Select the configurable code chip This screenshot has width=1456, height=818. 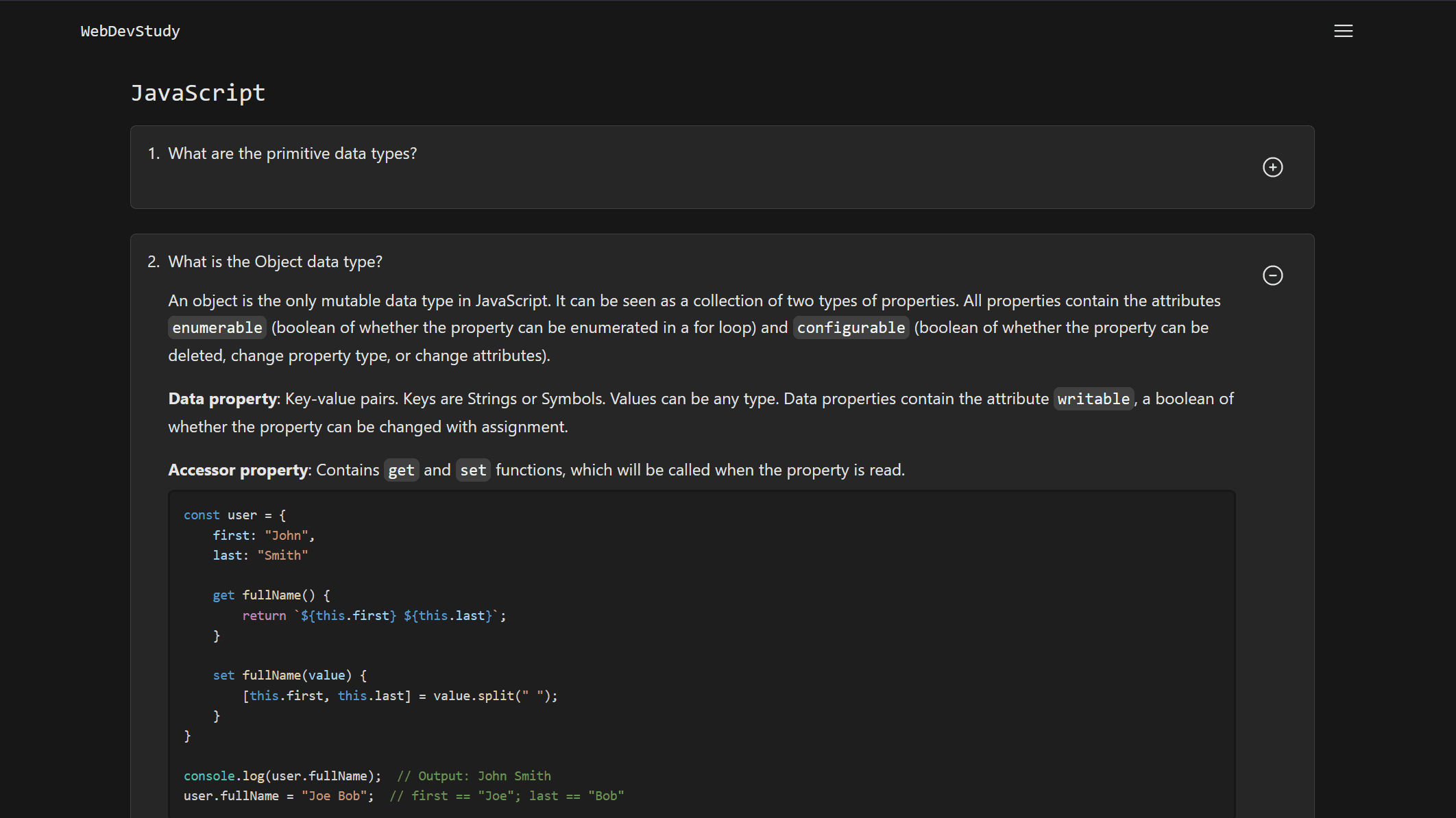(851, 327)
